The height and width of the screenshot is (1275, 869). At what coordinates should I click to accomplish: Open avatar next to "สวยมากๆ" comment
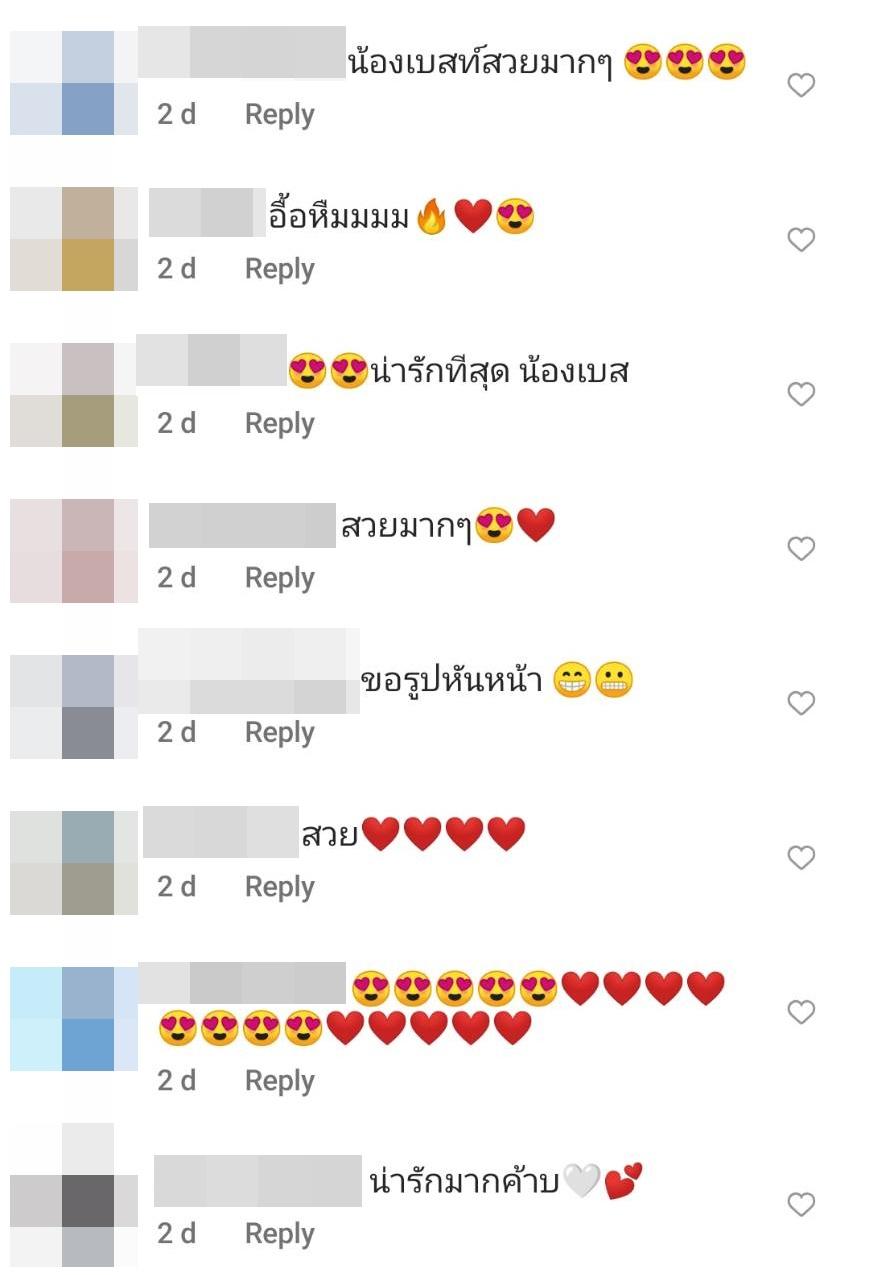pos(74,551)
